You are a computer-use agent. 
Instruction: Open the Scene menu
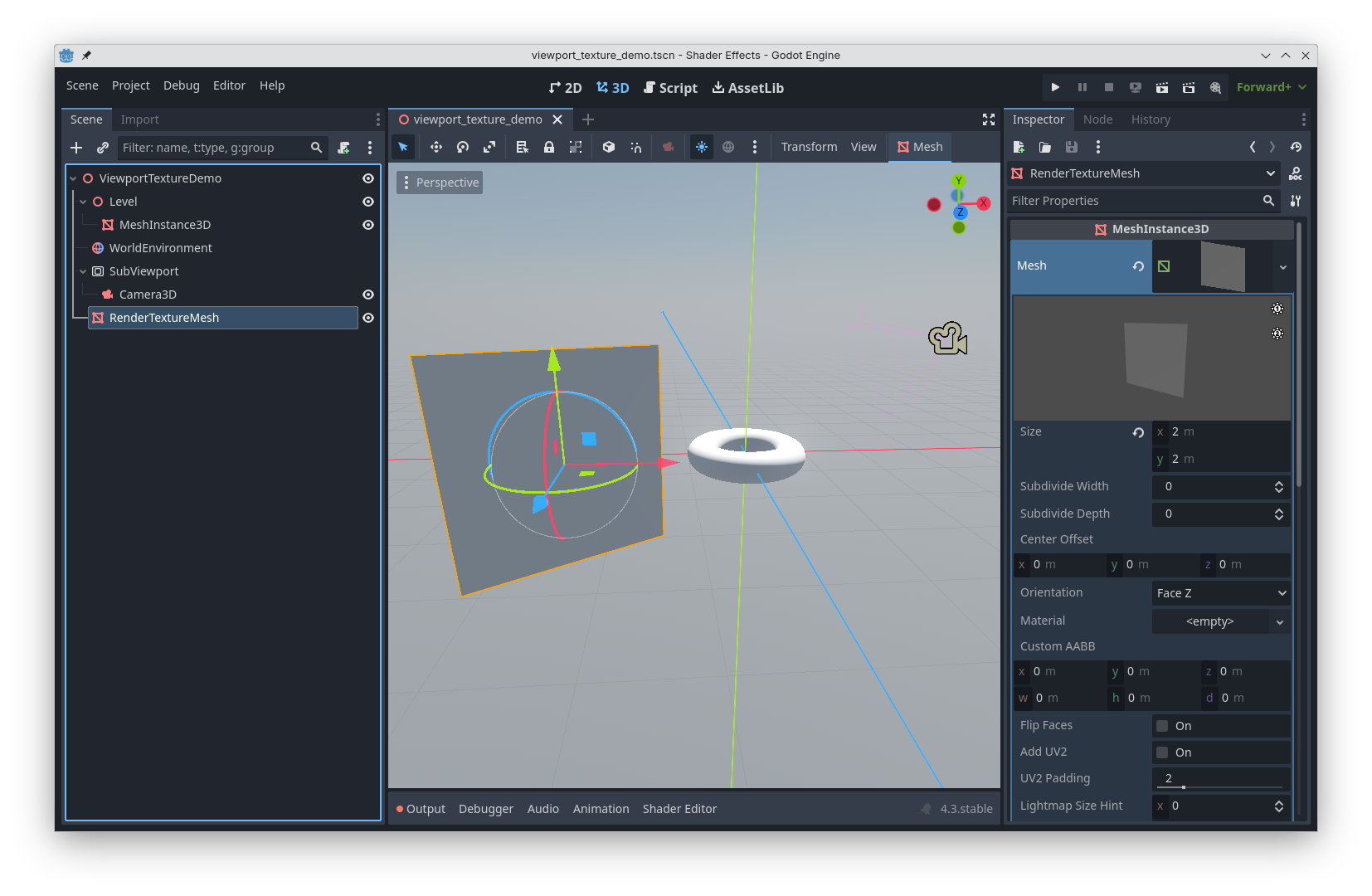[x=82, y=85]
